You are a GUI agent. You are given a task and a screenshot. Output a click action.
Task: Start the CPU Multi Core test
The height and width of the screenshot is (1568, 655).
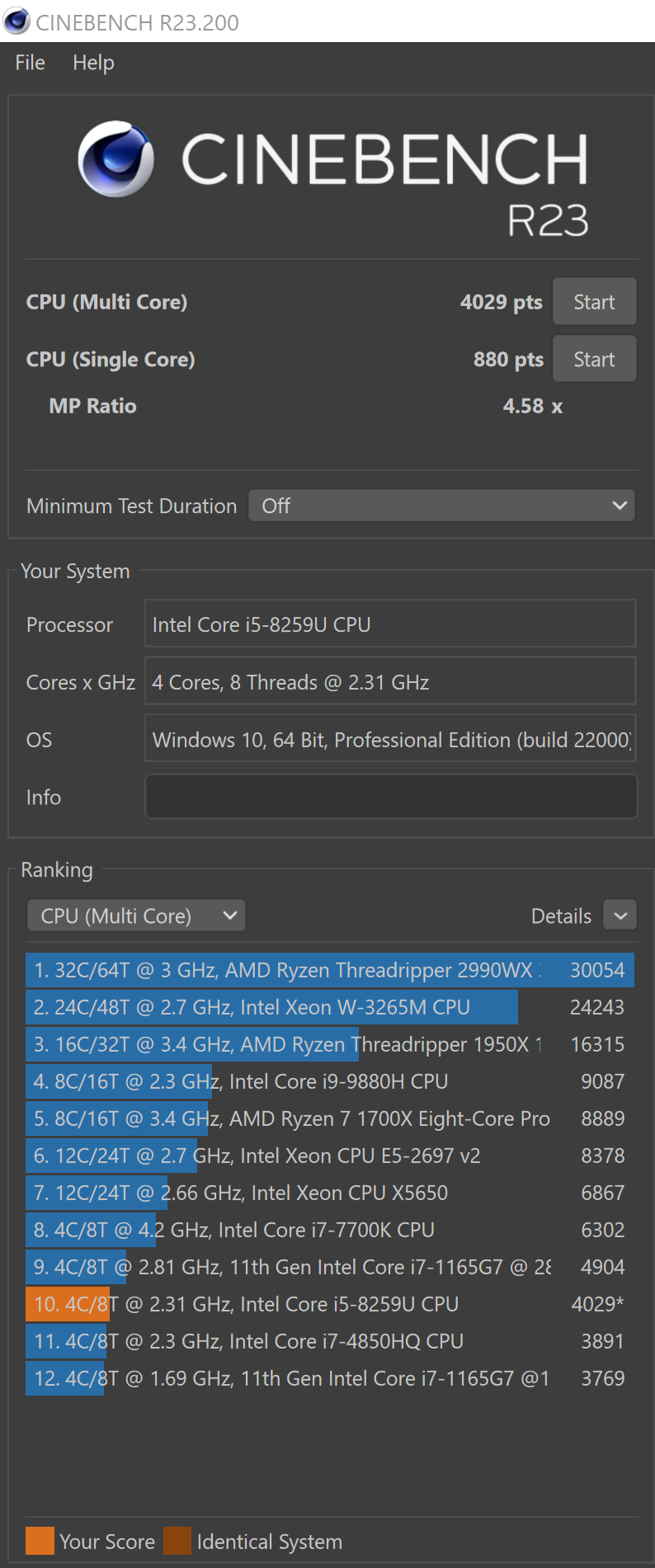594,302
